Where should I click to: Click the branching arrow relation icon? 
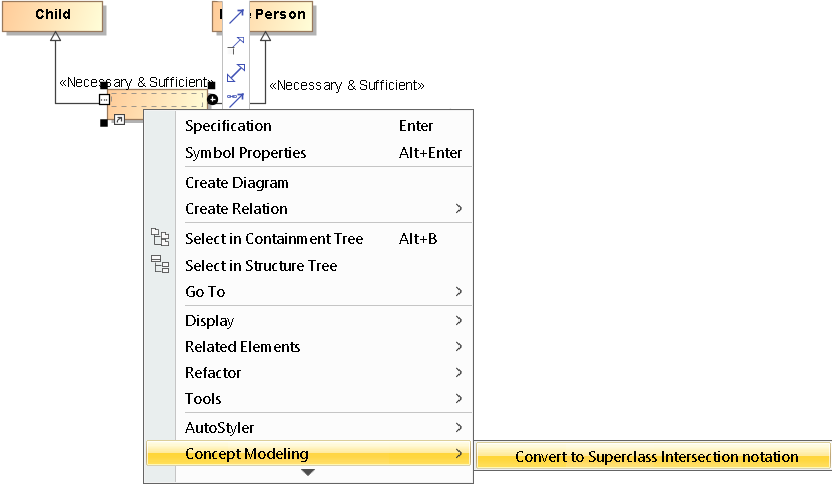(x=236, y=44)
